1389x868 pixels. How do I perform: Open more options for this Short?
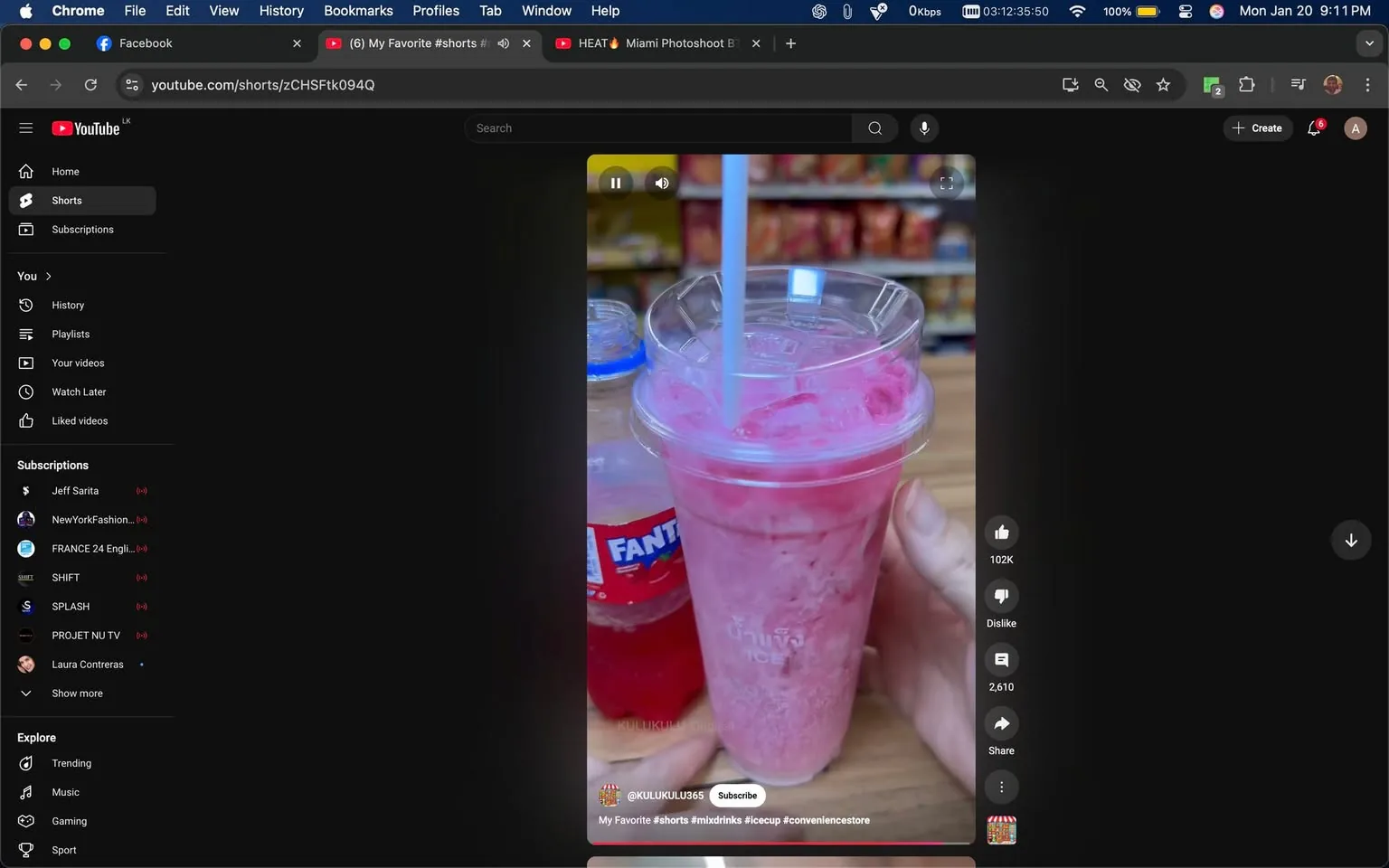(x=1001, y=787)
